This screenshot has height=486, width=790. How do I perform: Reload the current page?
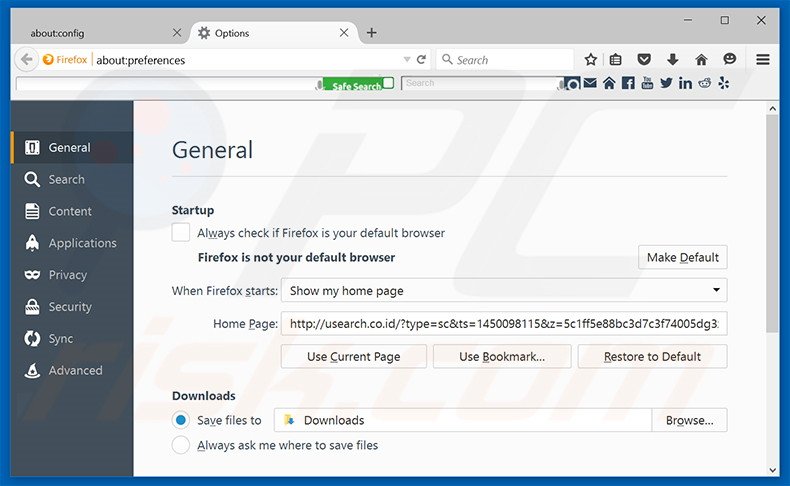click(x=421, y=59)
